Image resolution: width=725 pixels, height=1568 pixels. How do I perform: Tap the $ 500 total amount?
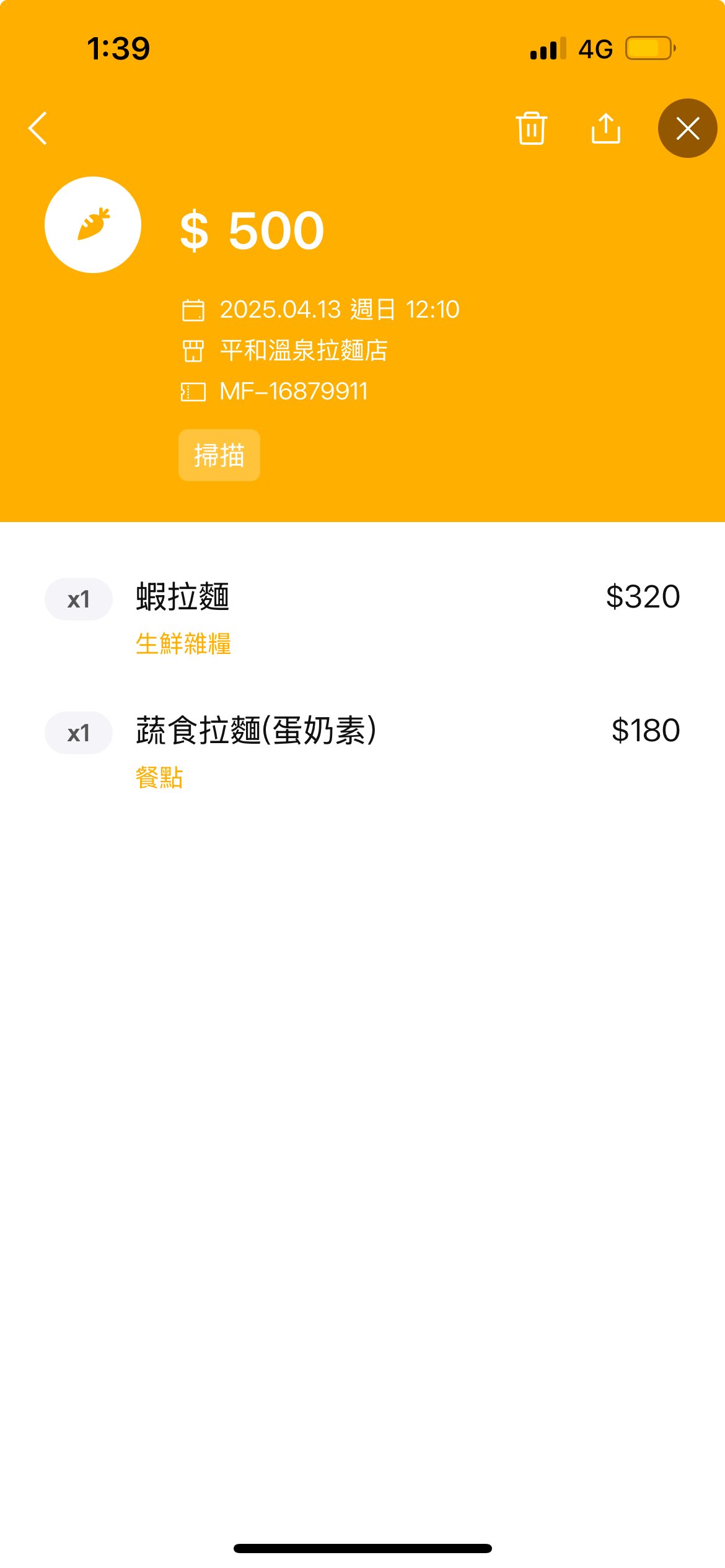252,230
